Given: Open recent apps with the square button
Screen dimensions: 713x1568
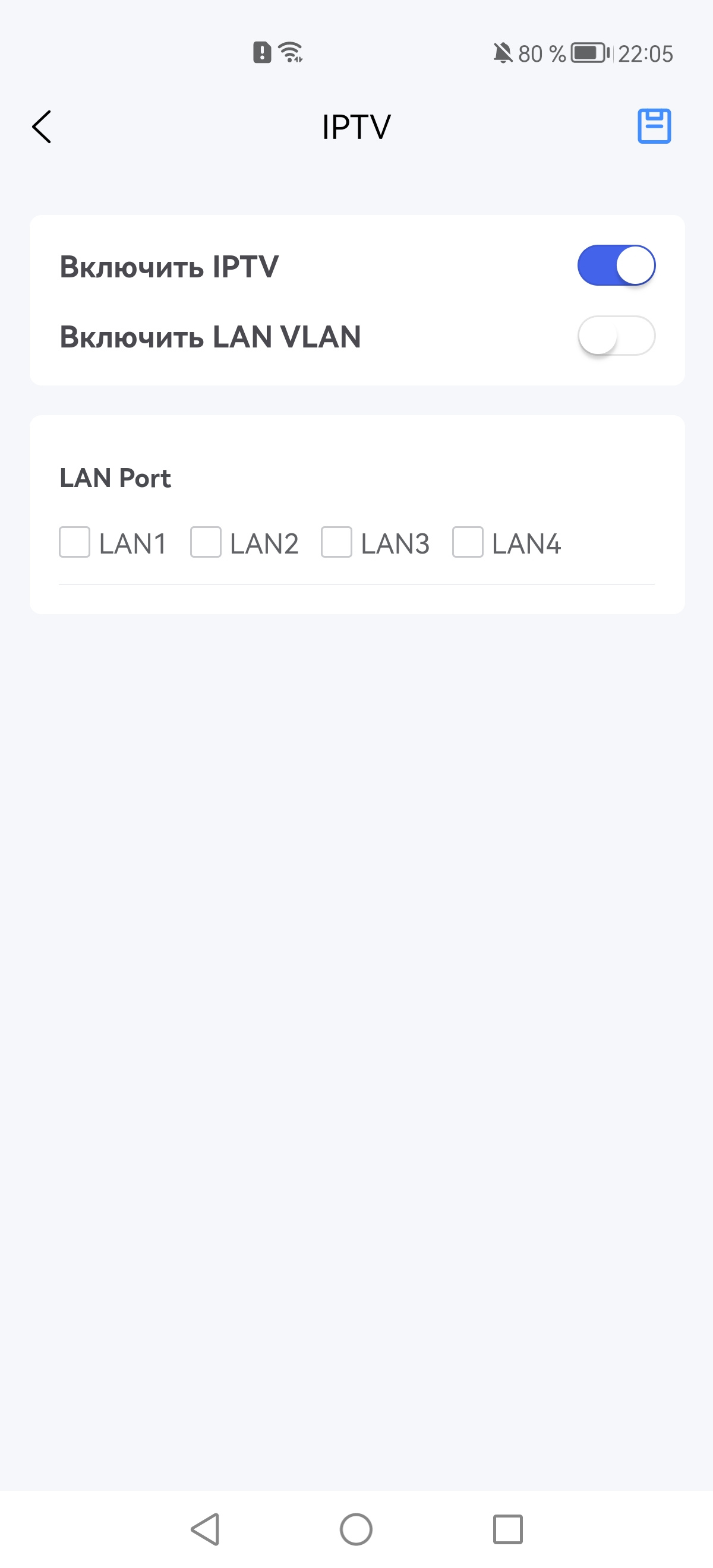Looking at the screenshot, I should click(x=507, y=1528).
